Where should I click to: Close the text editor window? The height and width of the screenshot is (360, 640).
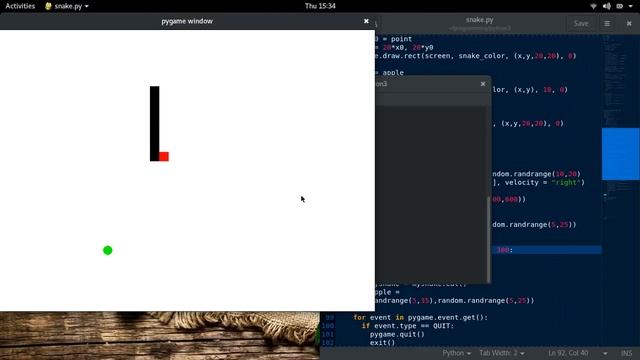click(x=629, y=24)
